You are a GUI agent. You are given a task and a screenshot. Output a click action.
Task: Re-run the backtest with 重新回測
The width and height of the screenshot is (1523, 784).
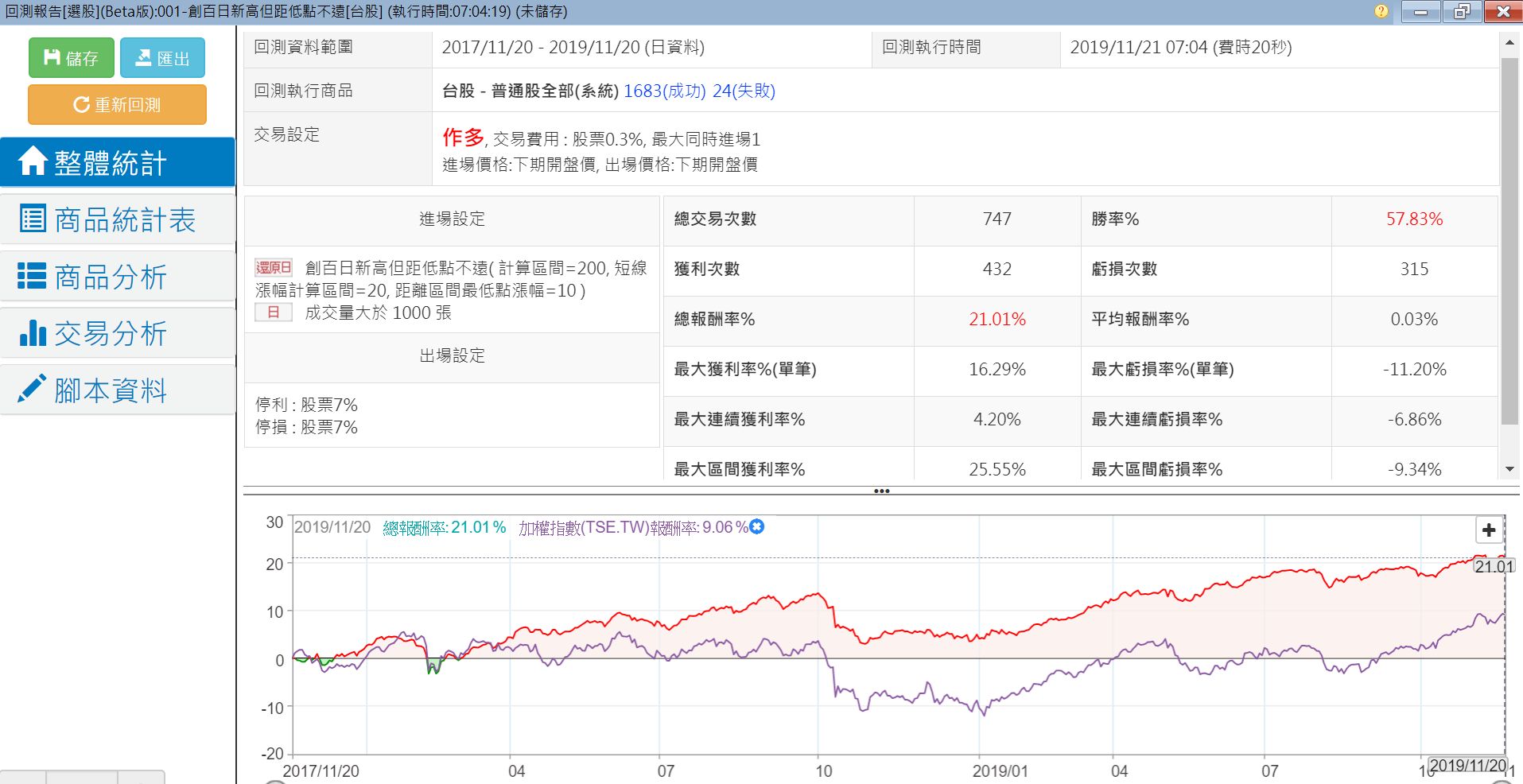(x=117, y=104)
